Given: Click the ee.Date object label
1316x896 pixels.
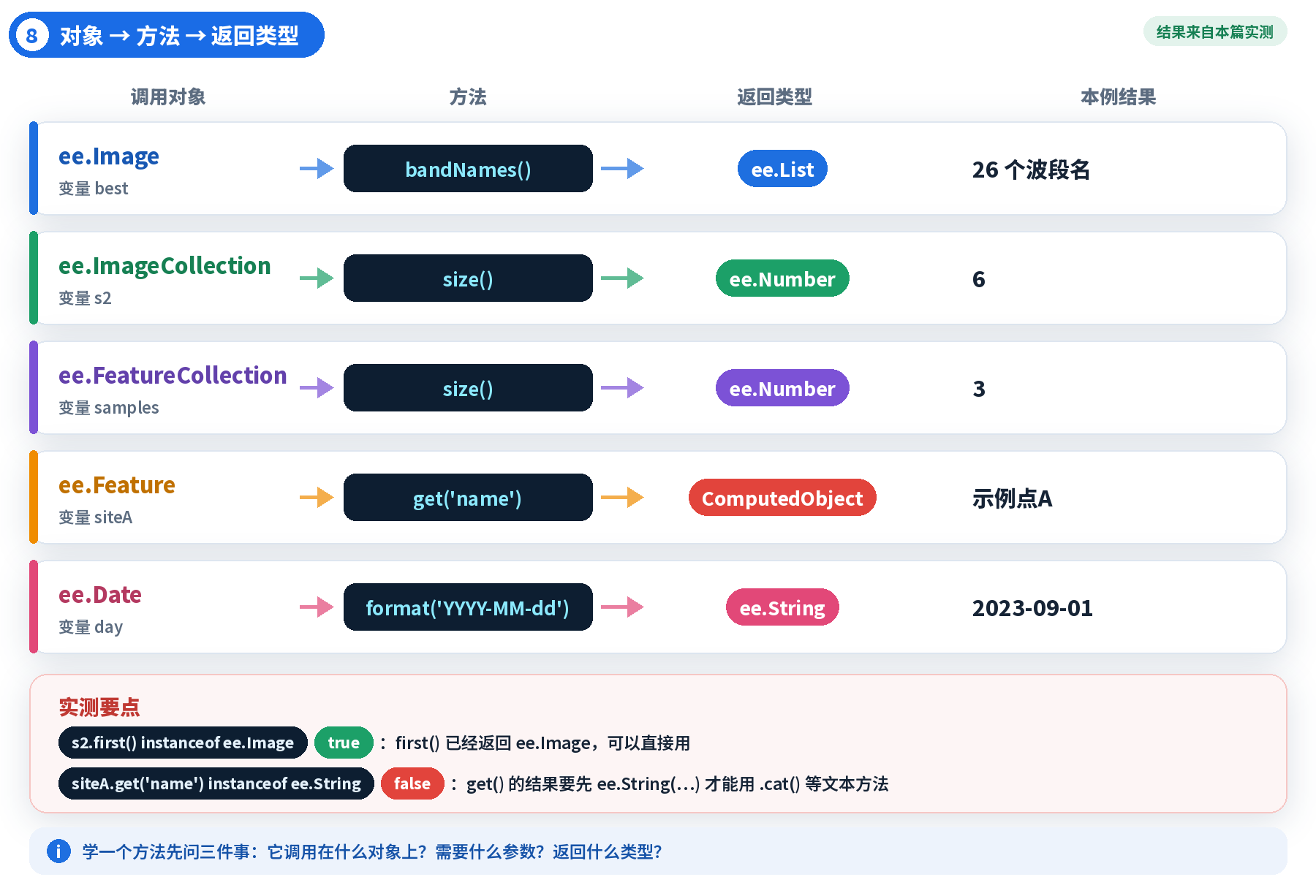Looking at the screenshot, I should 100,595.
